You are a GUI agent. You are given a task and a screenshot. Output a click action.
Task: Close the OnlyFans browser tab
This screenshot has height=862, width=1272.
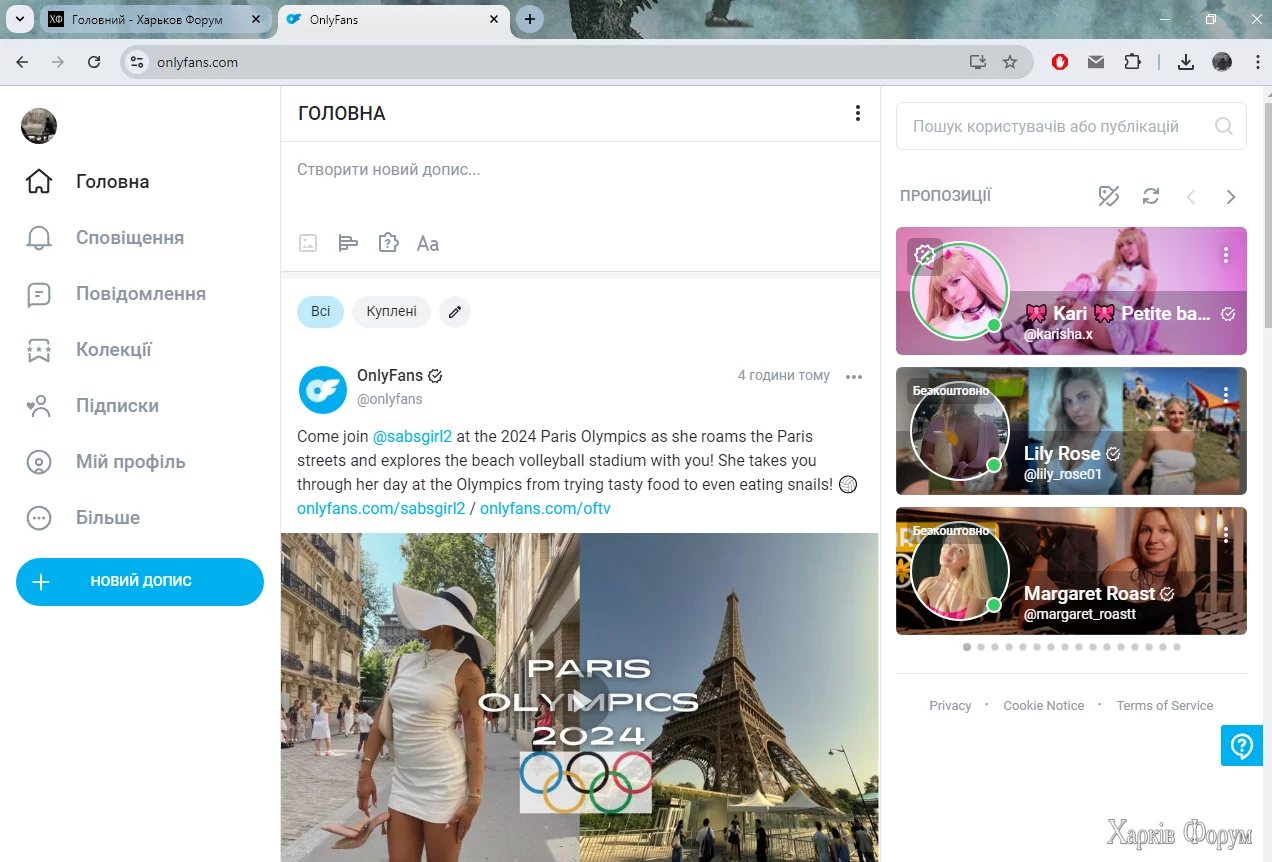(493, 19)
